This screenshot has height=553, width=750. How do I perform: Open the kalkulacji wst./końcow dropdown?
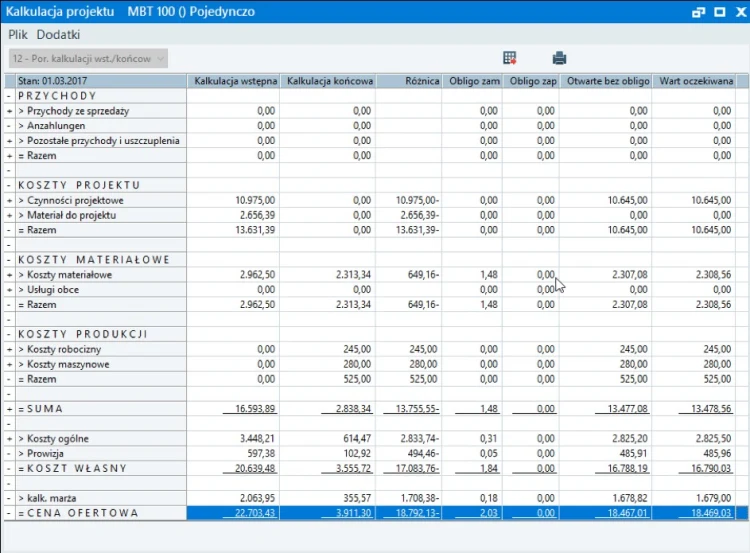[88, 58]
